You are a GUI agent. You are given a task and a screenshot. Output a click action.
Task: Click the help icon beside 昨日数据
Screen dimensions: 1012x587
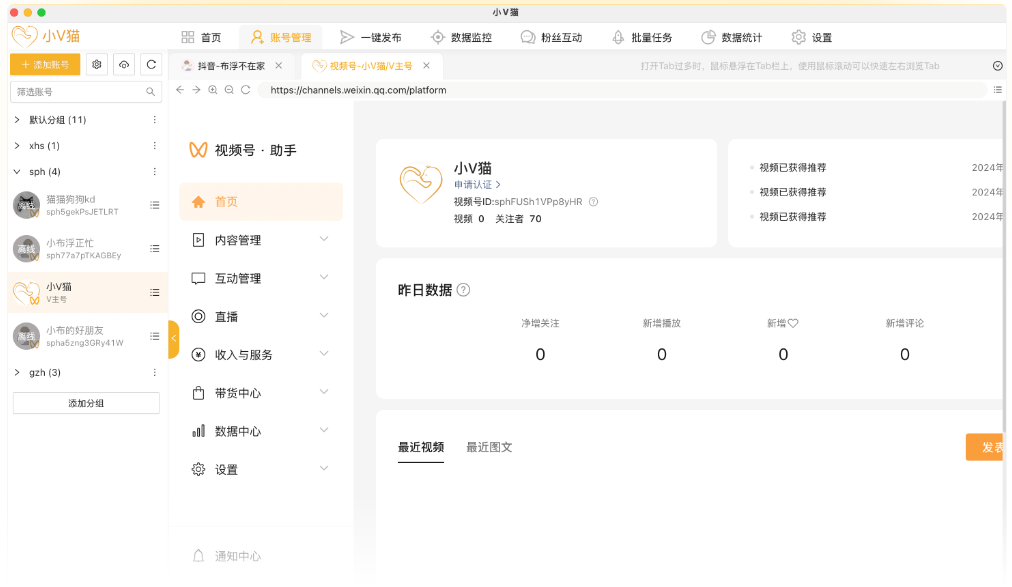coord(463,290)
